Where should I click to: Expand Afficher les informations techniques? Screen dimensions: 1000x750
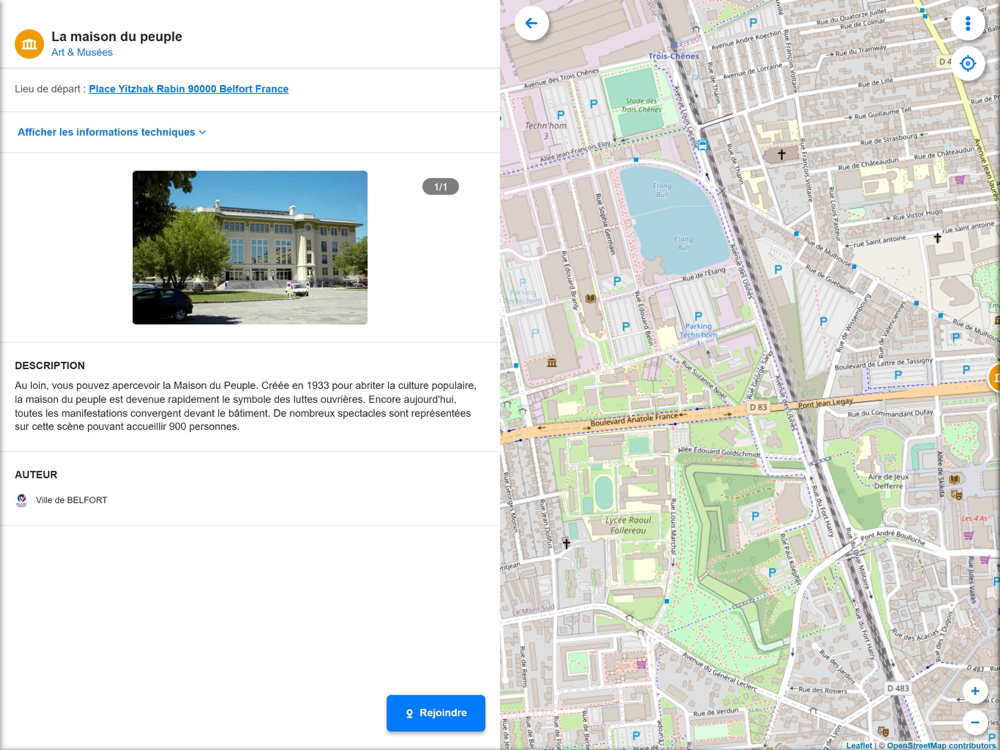point(112,132)
